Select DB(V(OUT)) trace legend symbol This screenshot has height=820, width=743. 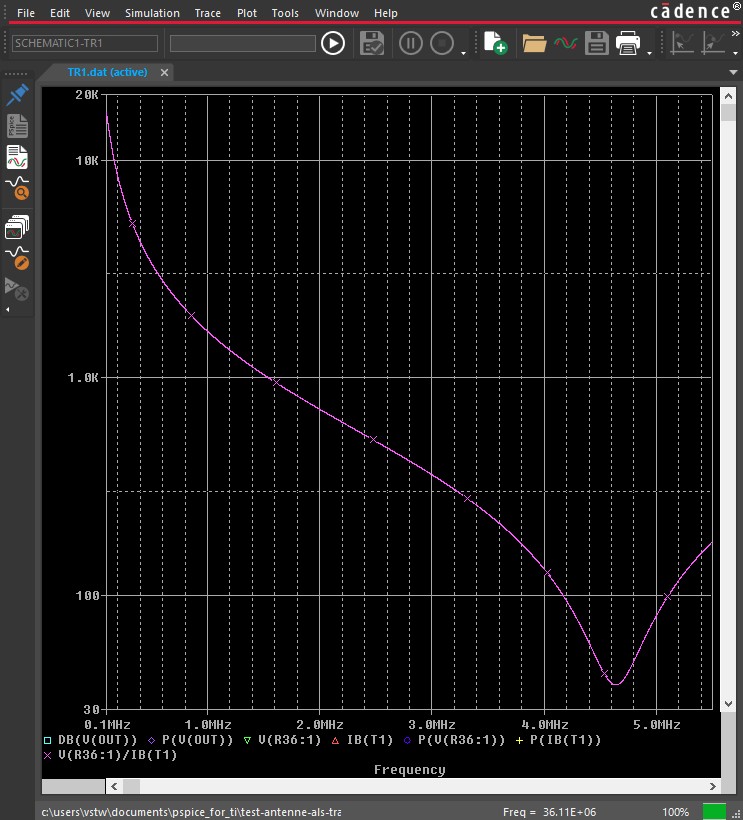click(48, 740)
